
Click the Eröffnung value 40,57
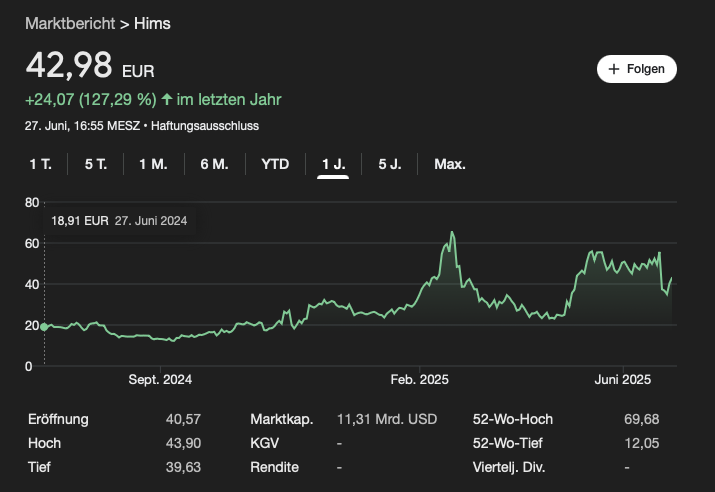183,419
